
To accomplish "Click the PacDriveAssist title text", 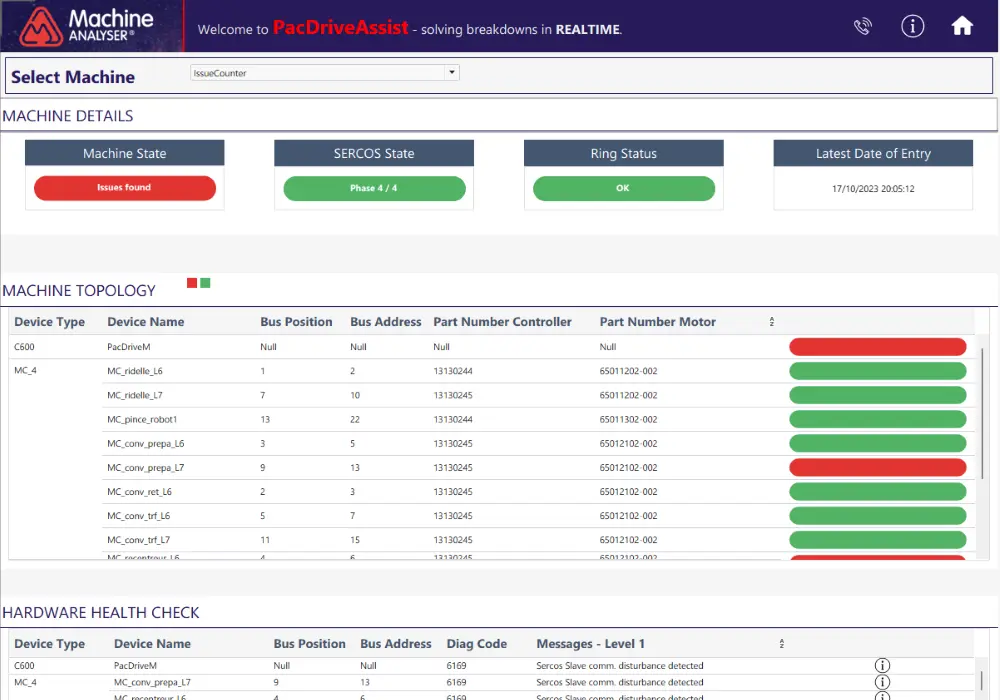I will [x=341, y=27].
